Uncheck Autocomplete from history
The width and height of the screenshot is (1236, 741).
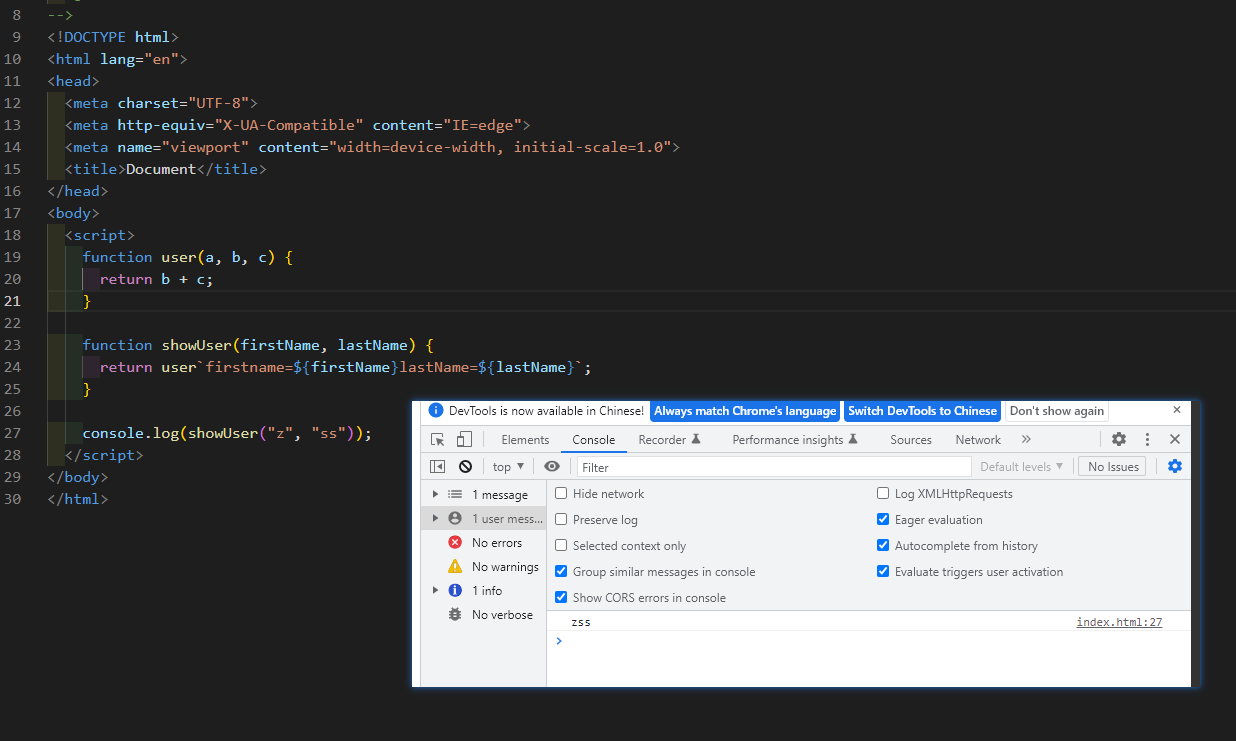click(x=883, y=545)
